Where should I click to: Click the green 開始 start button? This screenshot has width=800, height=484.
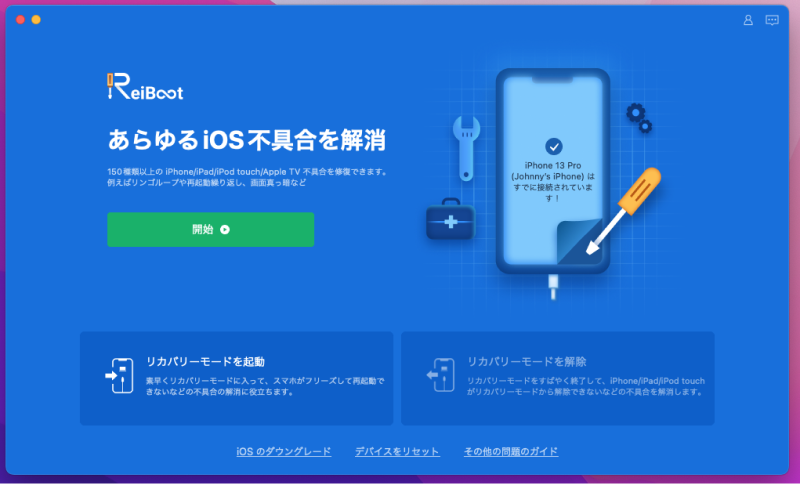coord(211,230)
